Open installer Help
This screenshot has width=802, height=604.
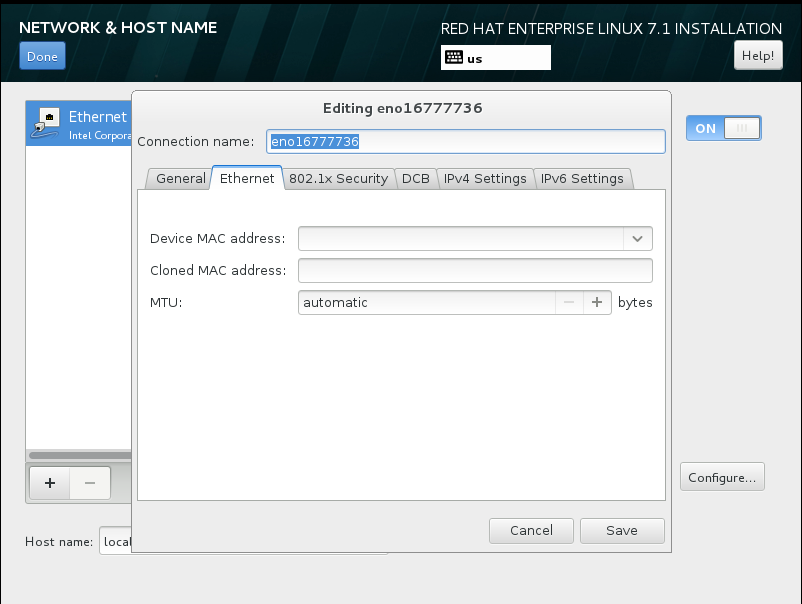758,55
